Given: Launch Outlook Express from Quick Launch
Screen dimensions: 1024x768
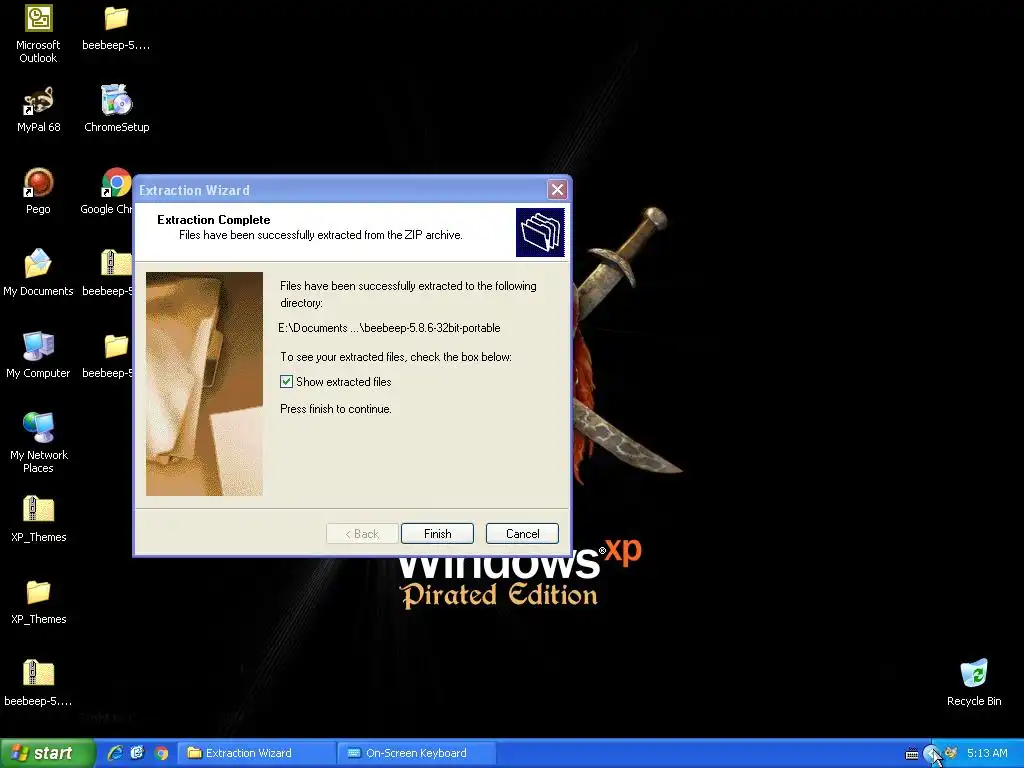Looking at the screenshot, I should (x=137, y=753).
